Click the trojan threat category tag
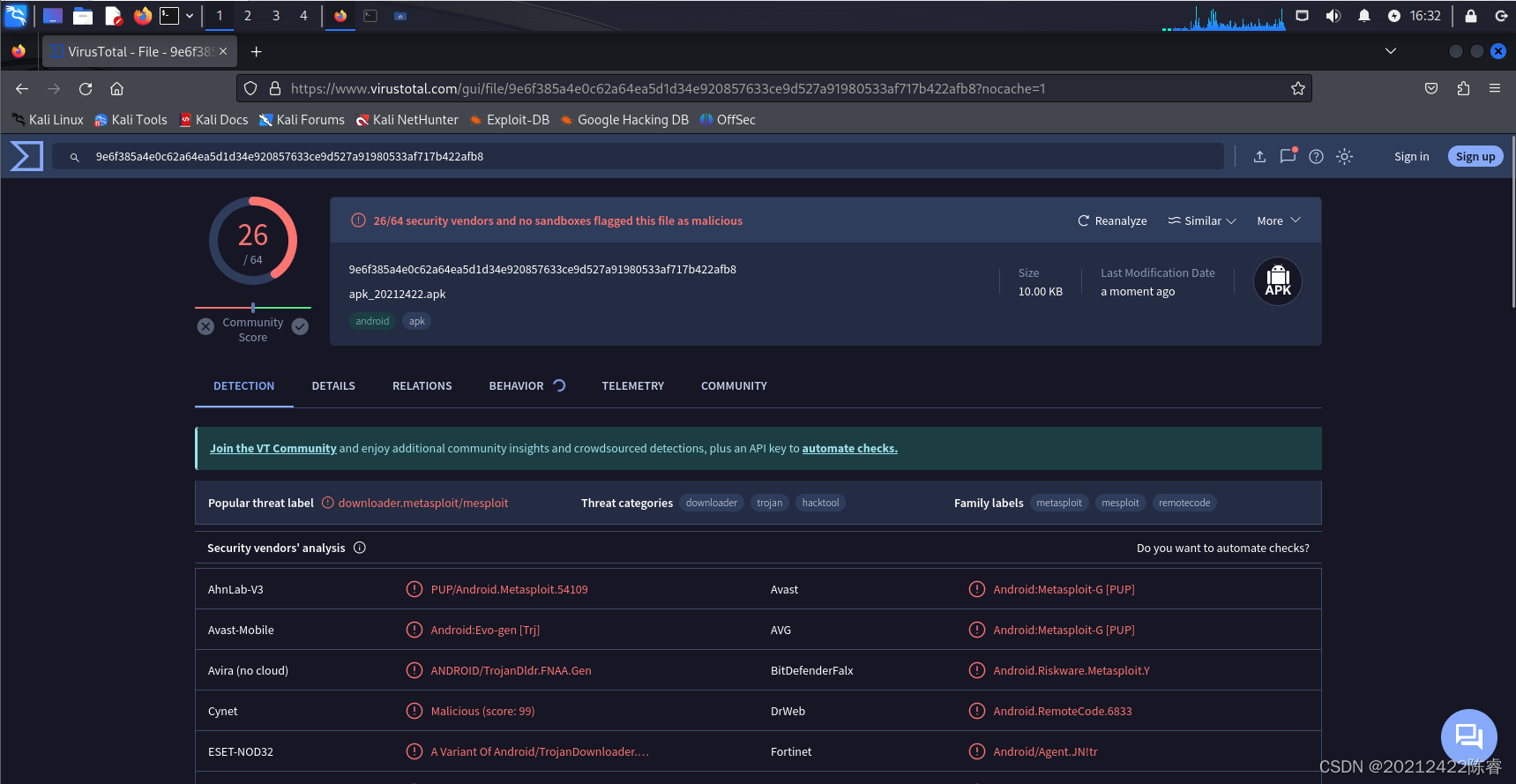The width and height of the screenshot is (1516, 784). tap(769, 503)
